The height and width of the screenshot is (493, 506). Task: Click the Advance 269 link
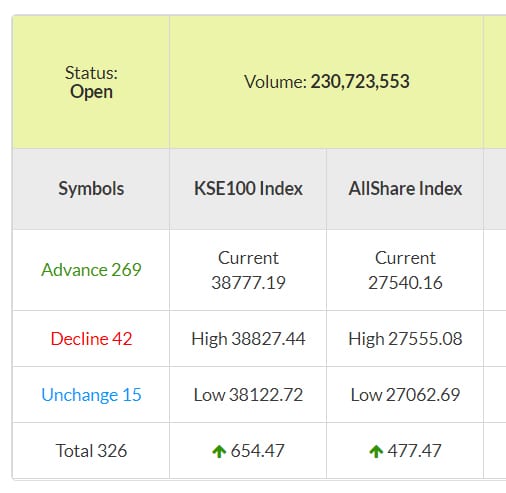(91, 270)
